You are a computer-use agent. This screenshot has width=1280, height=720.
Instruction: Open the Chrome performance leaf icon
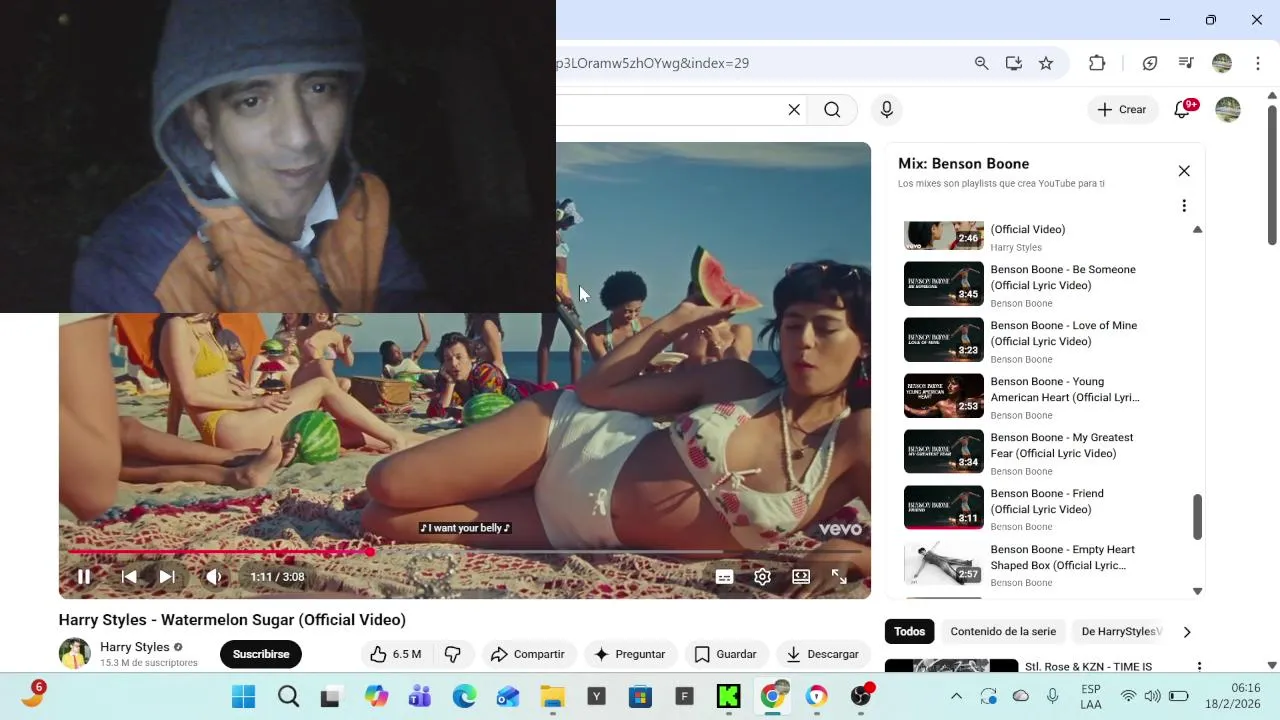click(1150, 63)
